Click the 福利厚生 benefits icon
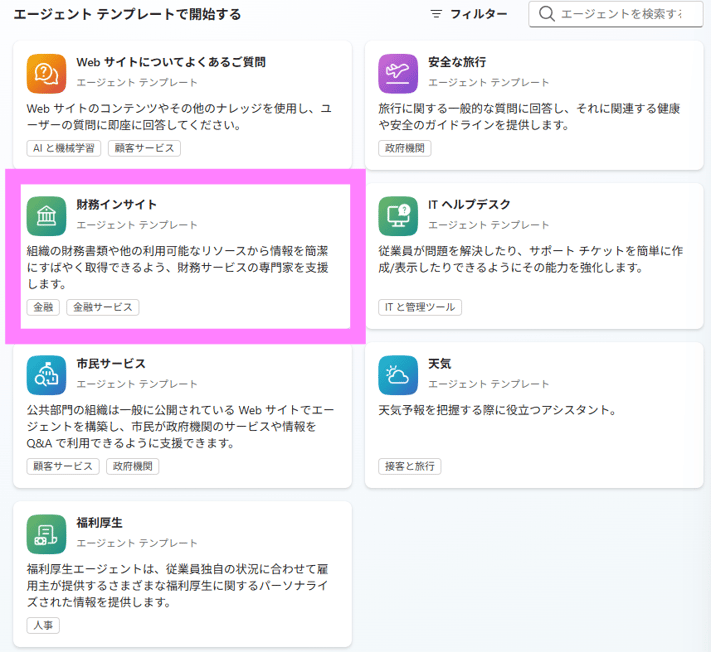This screenshot has height=652, width=711. (46, 534)
